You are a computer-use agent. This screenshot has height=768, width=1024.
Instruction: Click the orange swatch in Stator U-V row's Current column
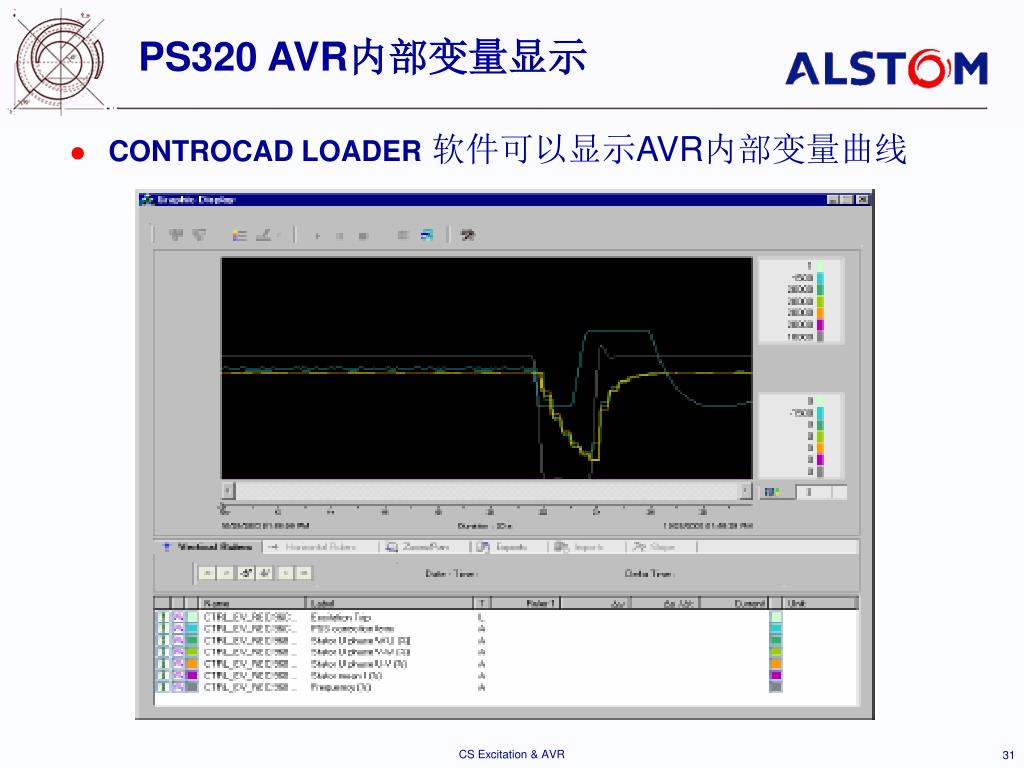click(x=775, y=664)
